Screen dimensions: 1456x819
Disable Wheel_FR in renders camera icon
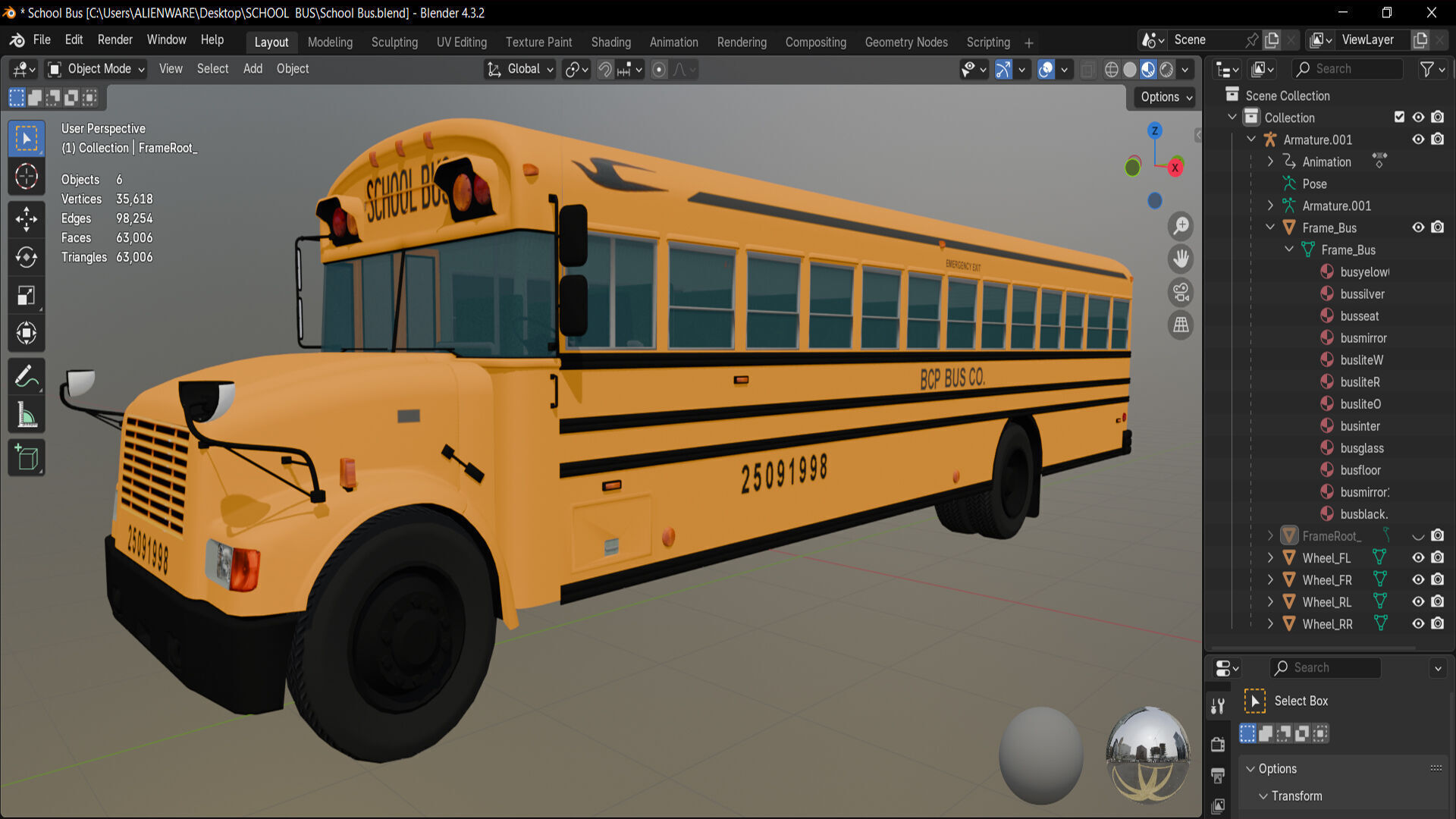(1437, 579)
